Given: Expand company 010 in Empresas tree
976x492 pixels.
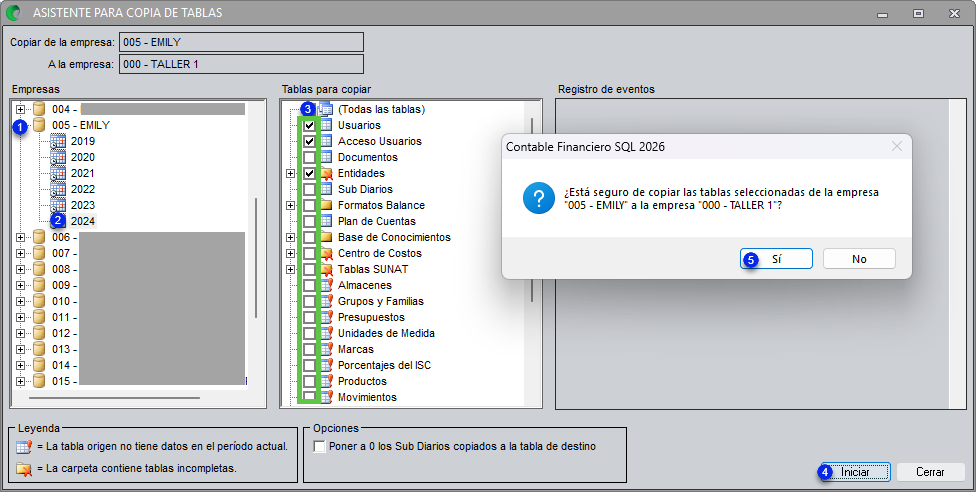Looking at the screenshot, I should point(21,301).
